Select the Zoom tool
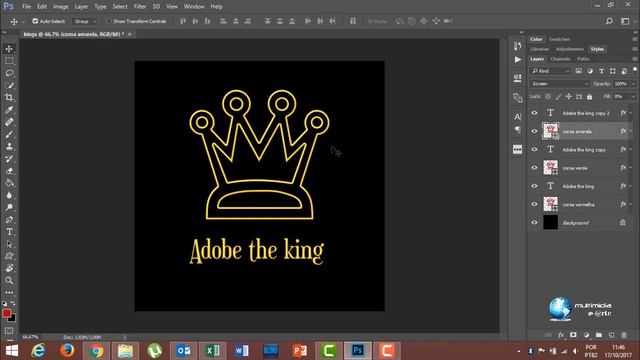This screenshot has height=360, width=640. (x=9, y=280)
